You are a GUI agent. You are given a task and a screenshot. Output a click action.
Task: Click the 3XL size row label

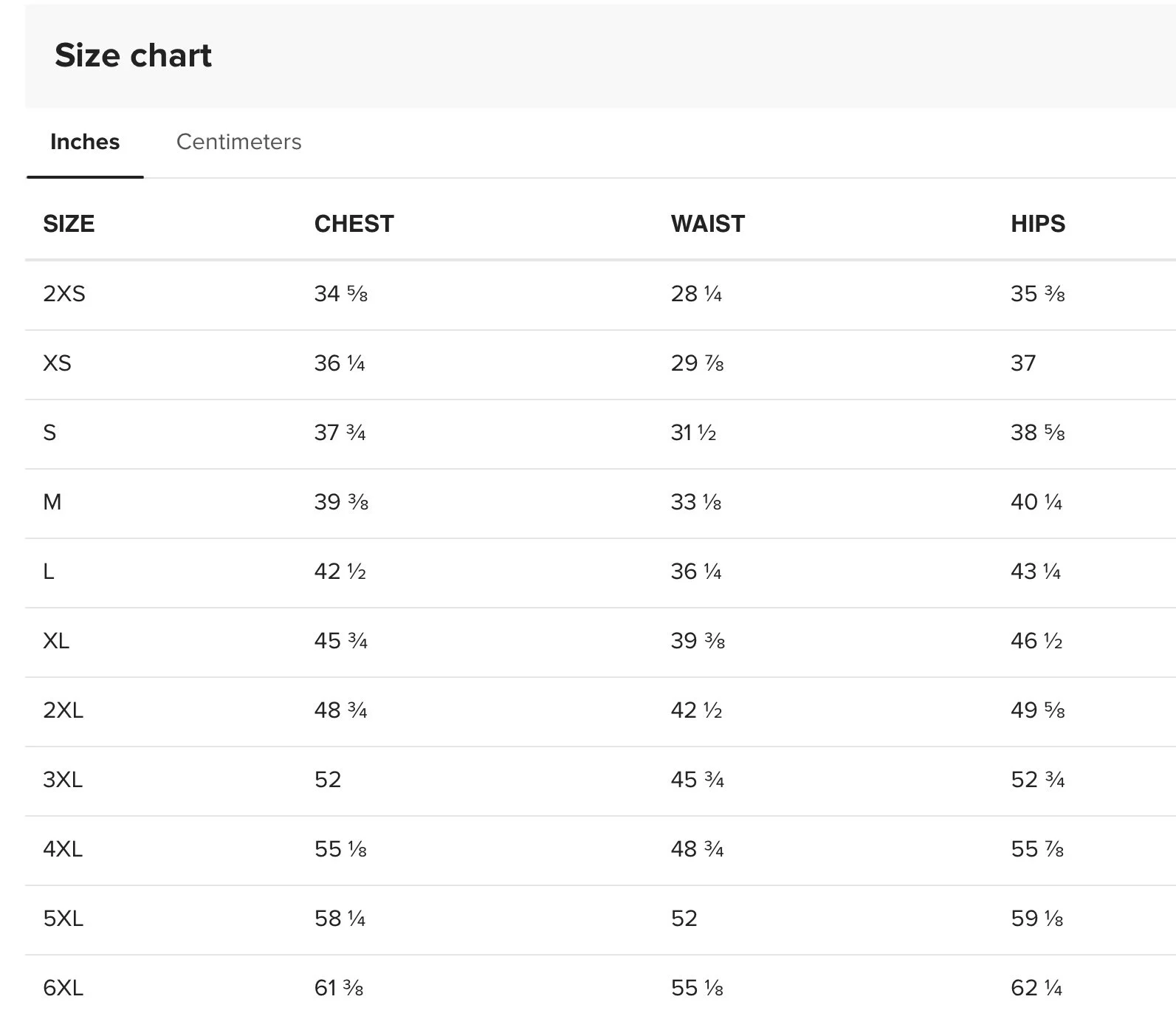click(x=63, y=780)
